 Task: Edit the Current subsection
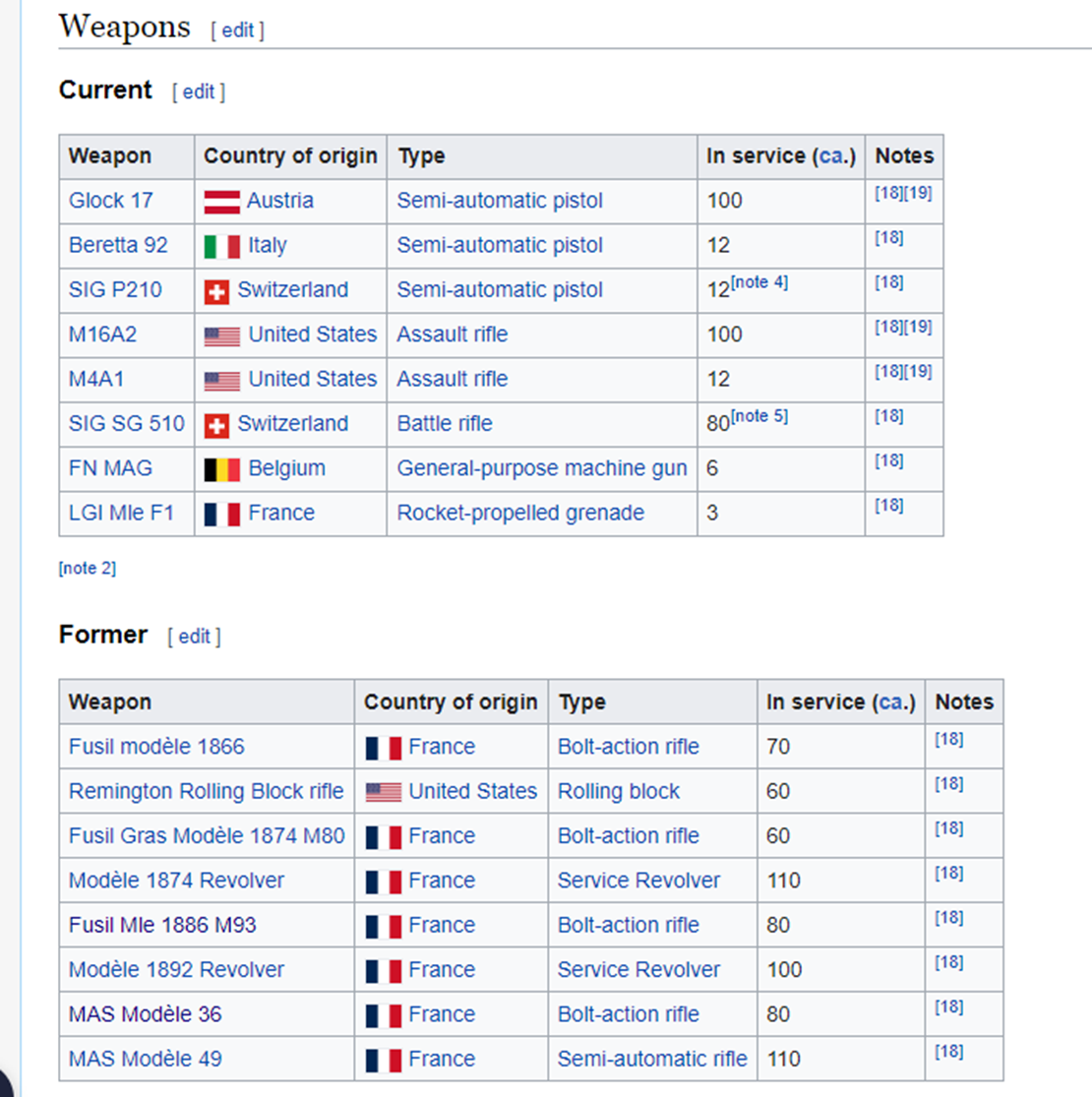(x=199, y=91)
